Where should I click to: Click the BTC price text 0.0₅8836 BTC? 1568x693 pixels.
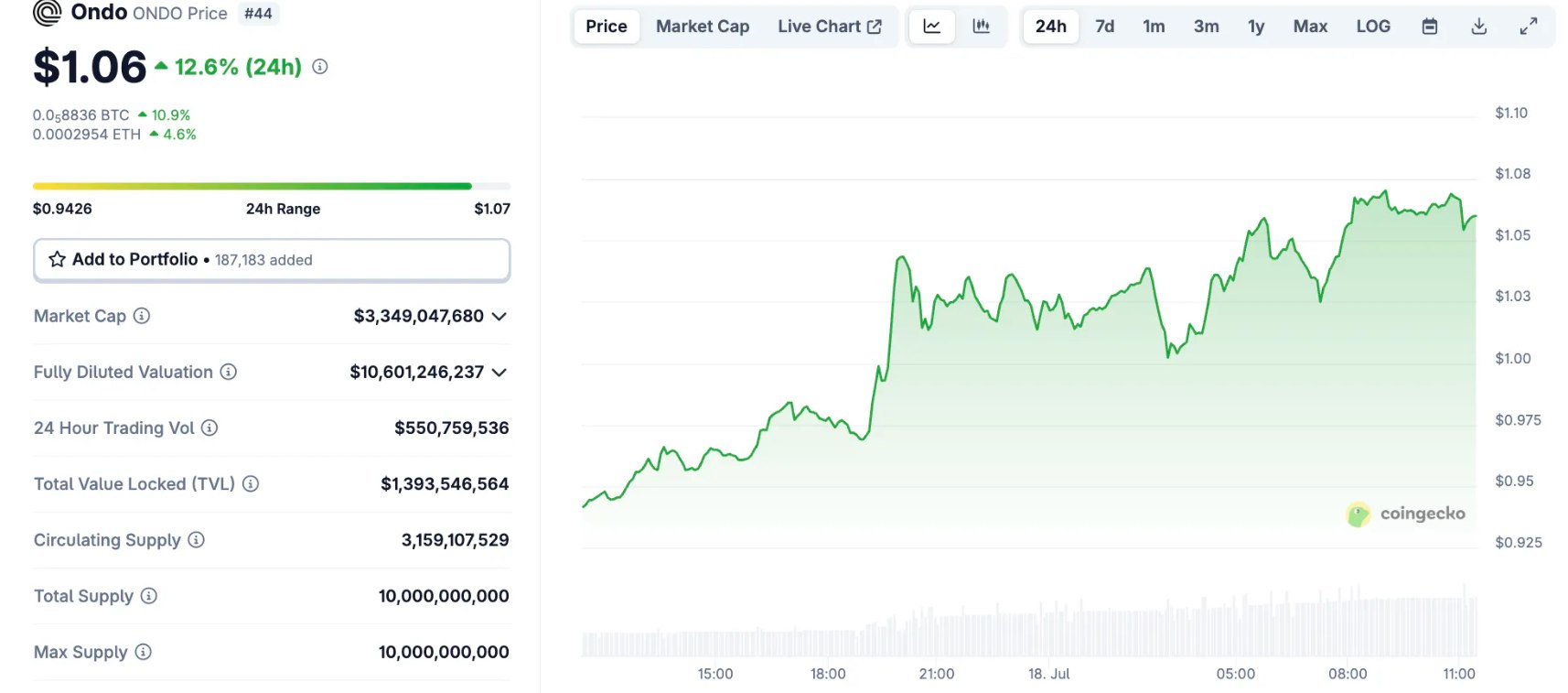(81, 115)
